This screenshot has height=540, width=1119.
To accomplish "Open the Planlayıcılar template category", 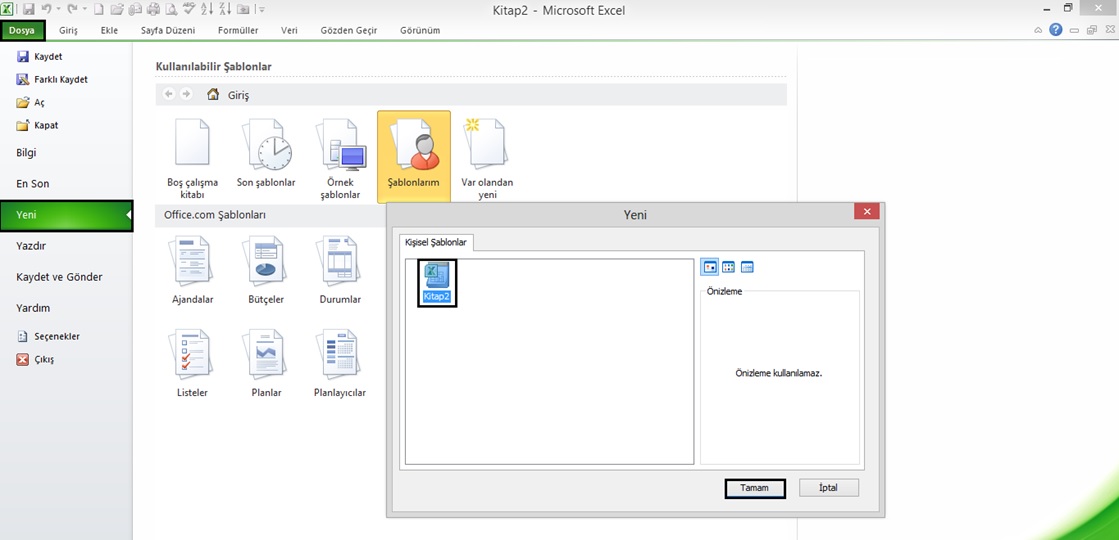I will pyautogui.click(x=340, y=364).
